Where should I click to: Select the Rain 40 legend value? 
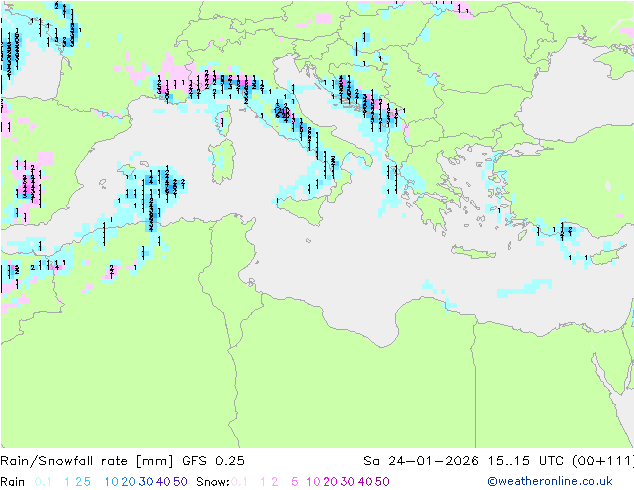[163, 482]
